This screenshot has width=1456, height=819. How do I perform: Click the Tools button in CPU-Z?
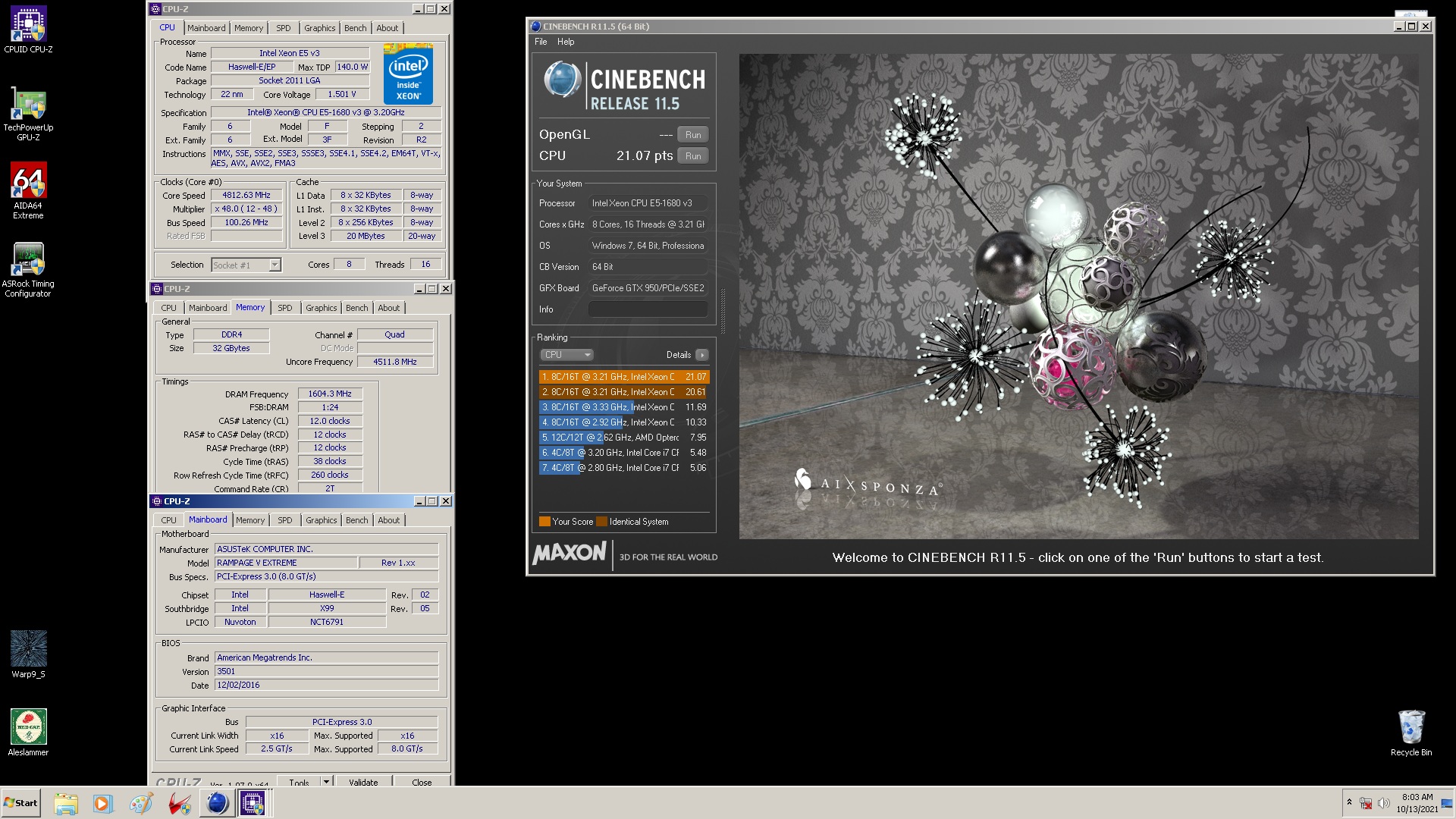pyautogui.click(x=299, y=782)
